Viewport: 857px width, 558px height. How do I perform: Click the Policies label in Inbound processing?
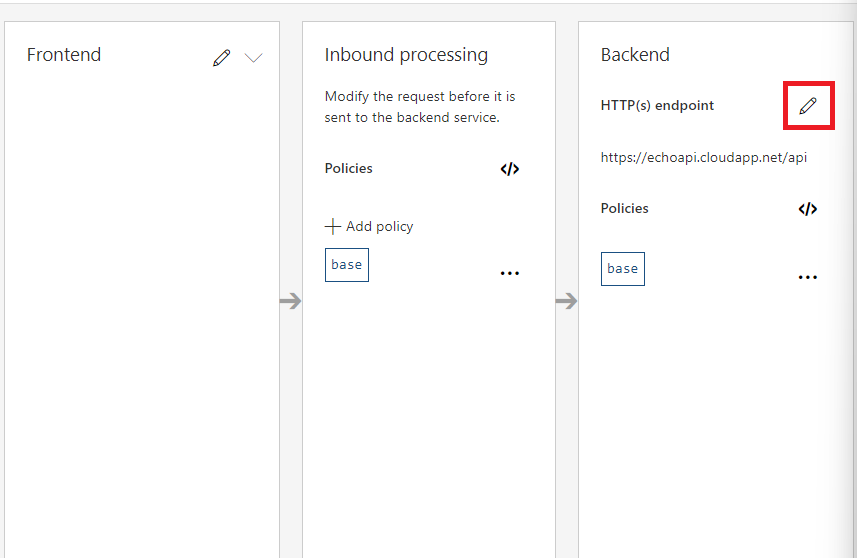click(348, 168)
